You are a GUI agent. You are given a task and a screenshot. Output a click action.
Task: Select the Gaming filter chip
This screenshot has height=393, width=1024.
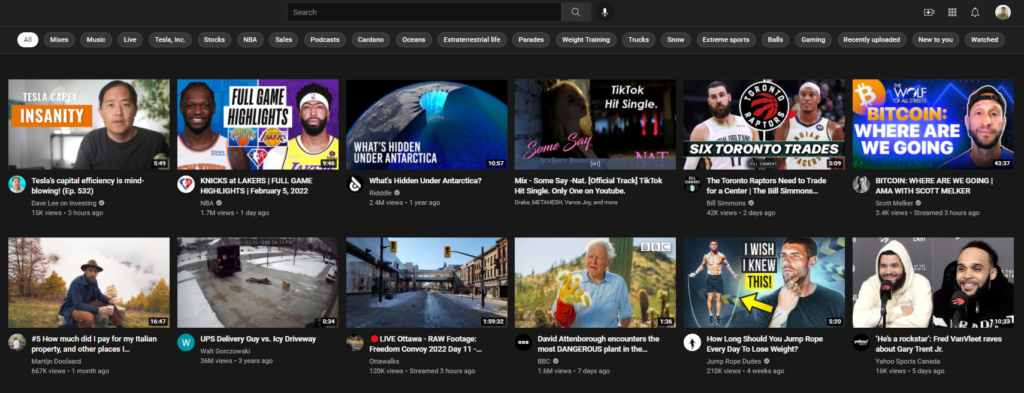click(x=813, y=40)
